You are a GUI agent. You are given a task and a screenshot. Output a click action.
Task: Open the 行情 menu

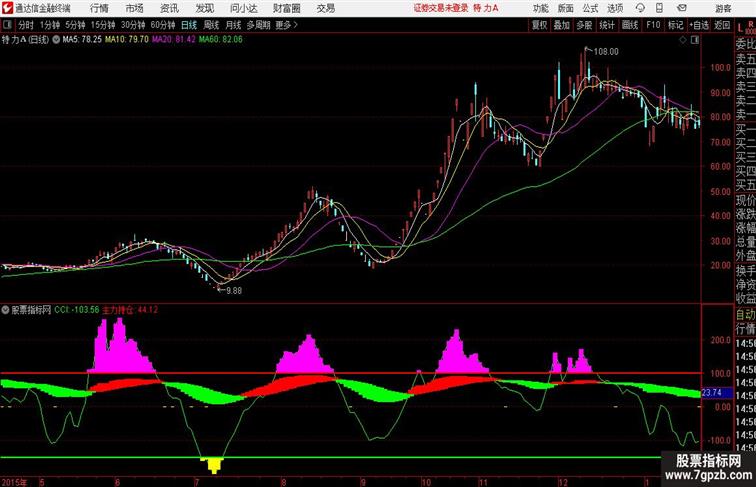point(99,8)
